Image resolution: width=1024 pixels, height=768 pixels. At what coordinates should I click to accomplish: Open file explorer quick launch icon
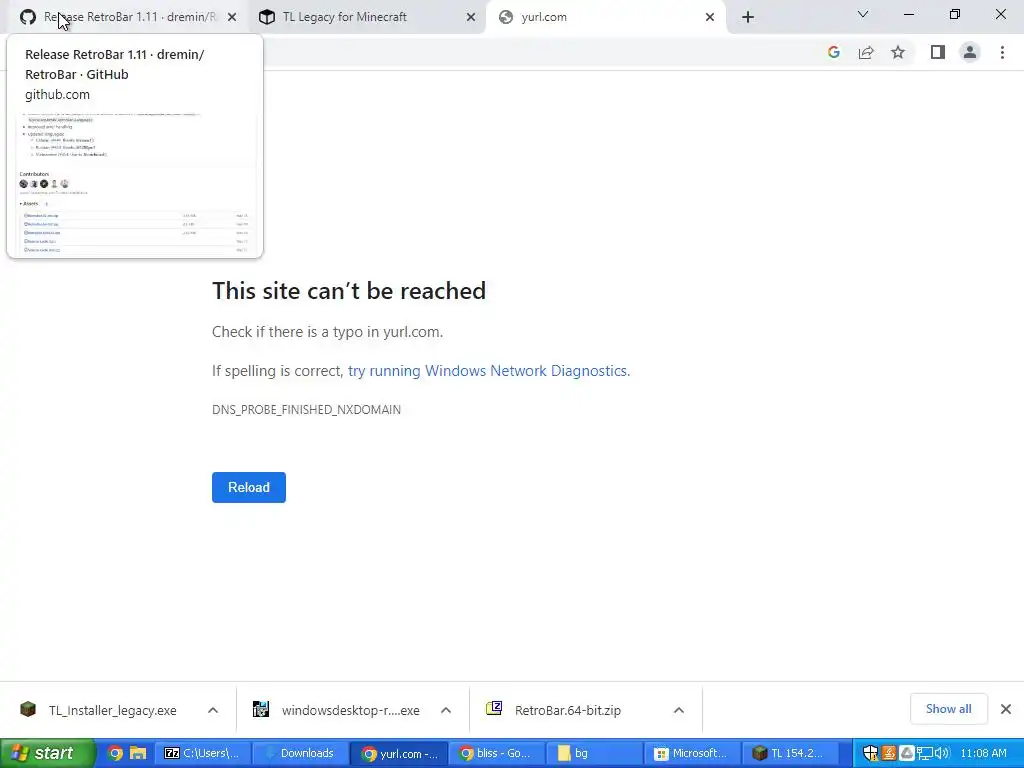click(x=138, y=753)
